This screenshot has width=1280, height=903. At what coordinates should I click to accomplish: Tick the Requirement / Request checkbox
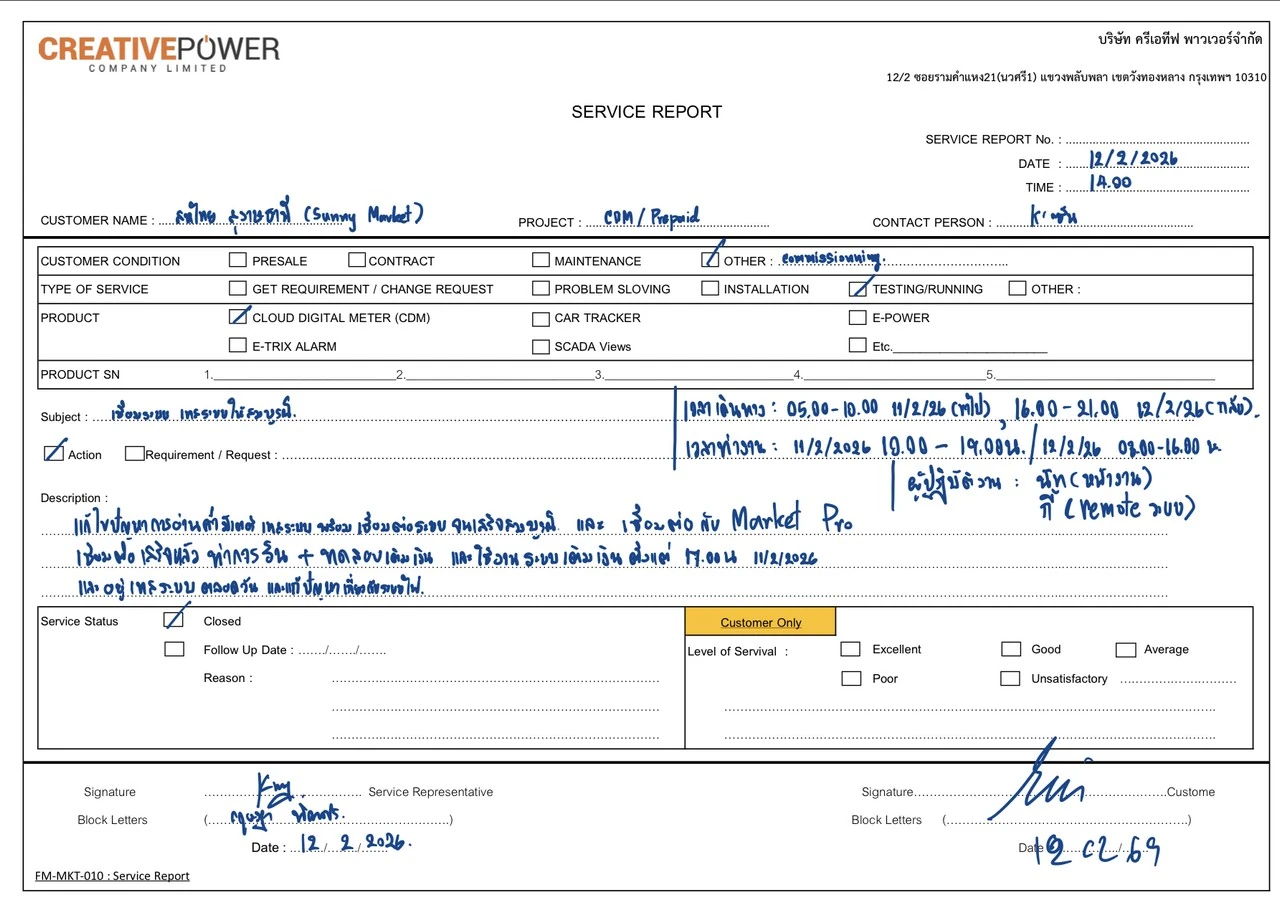[134, 454]
